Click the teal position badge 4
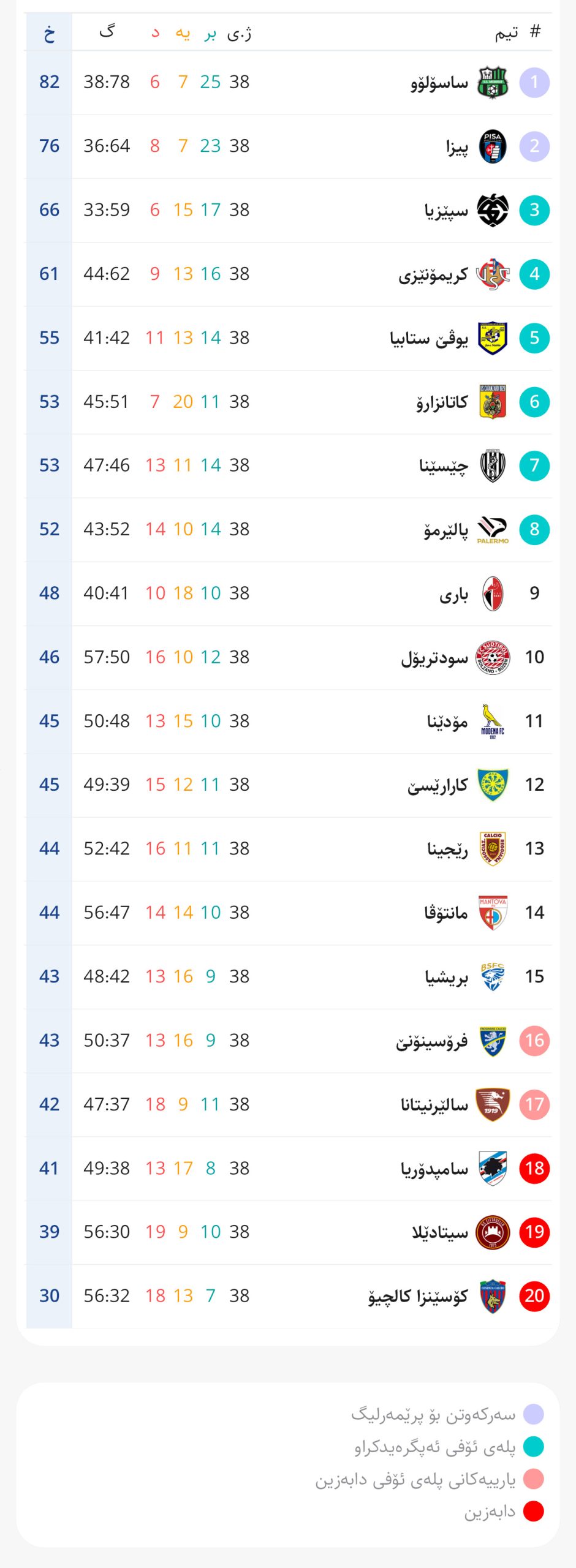 534,274
